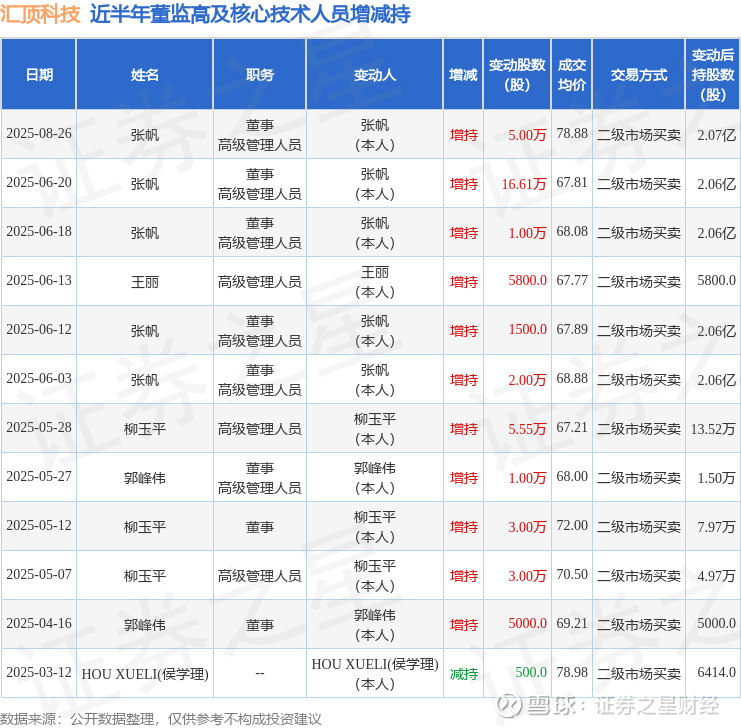Select the 6414.0 holdings value
The image size is (741, 728).
pyautogui.click(x=716, y=673)
